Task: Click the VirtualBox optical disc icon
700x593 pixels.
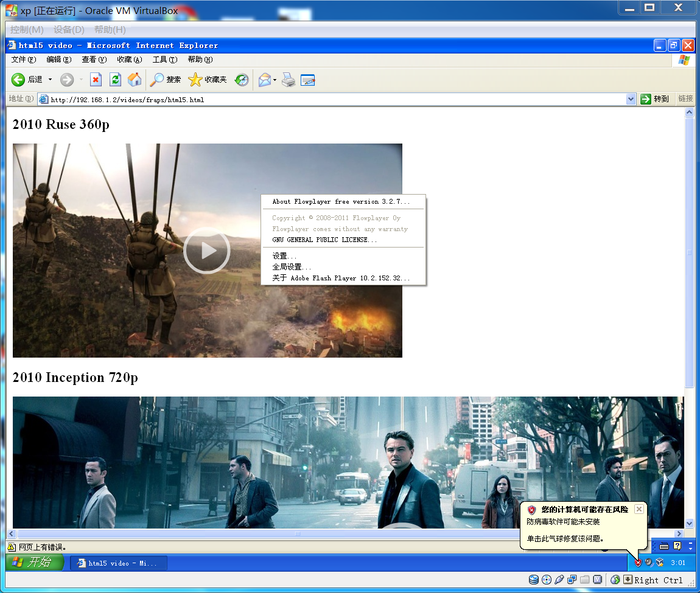Action: click(x=546, y=580)
